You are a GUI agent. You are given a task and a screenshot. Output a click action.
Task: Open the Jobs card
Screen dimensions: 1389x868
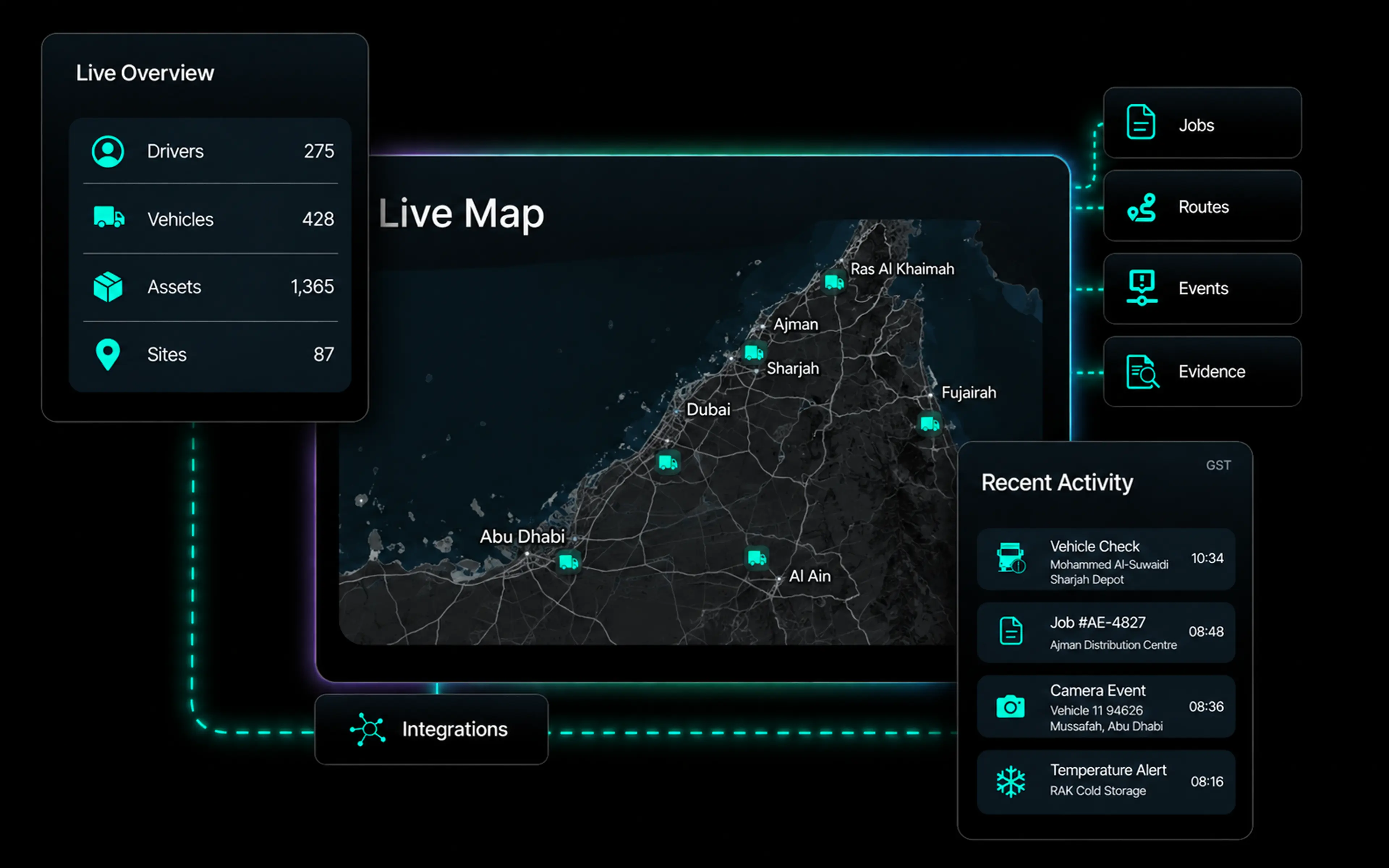(x=1202, y=123)
